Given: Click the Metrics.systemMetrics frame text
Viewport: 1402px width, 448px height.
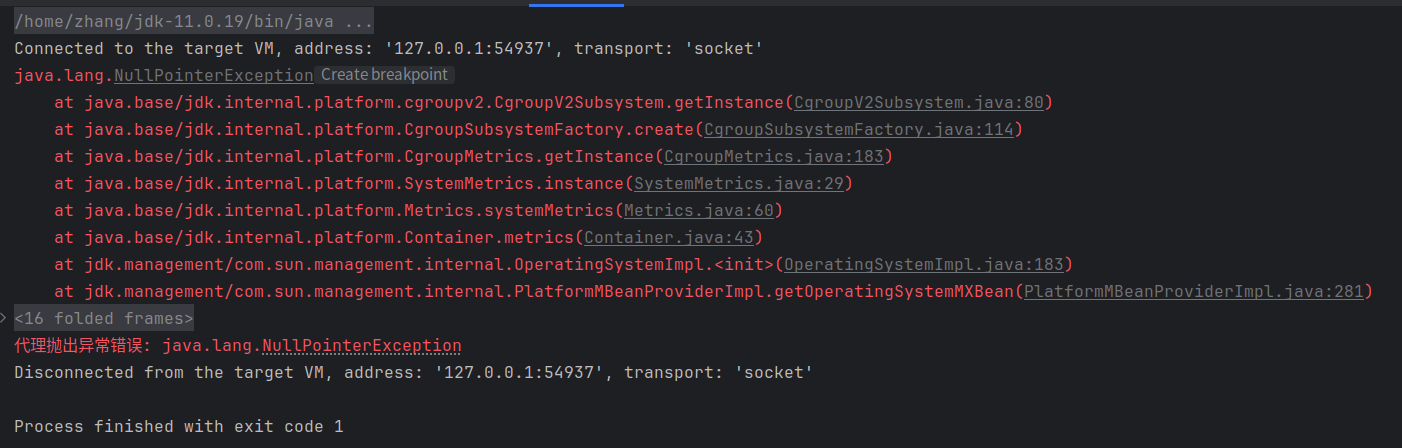Looking at the screenshot, I should coord(508,210).
